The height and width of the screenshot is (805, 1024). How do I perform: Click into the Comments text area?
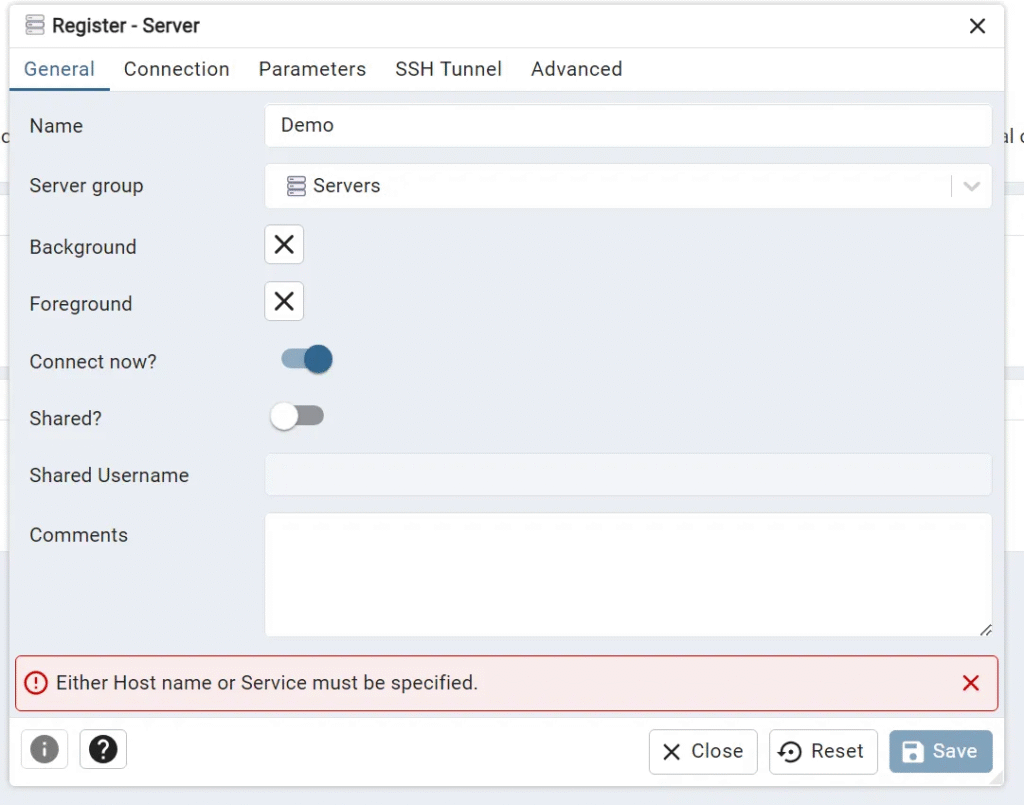pyautogui.click(x=628, y=575)
